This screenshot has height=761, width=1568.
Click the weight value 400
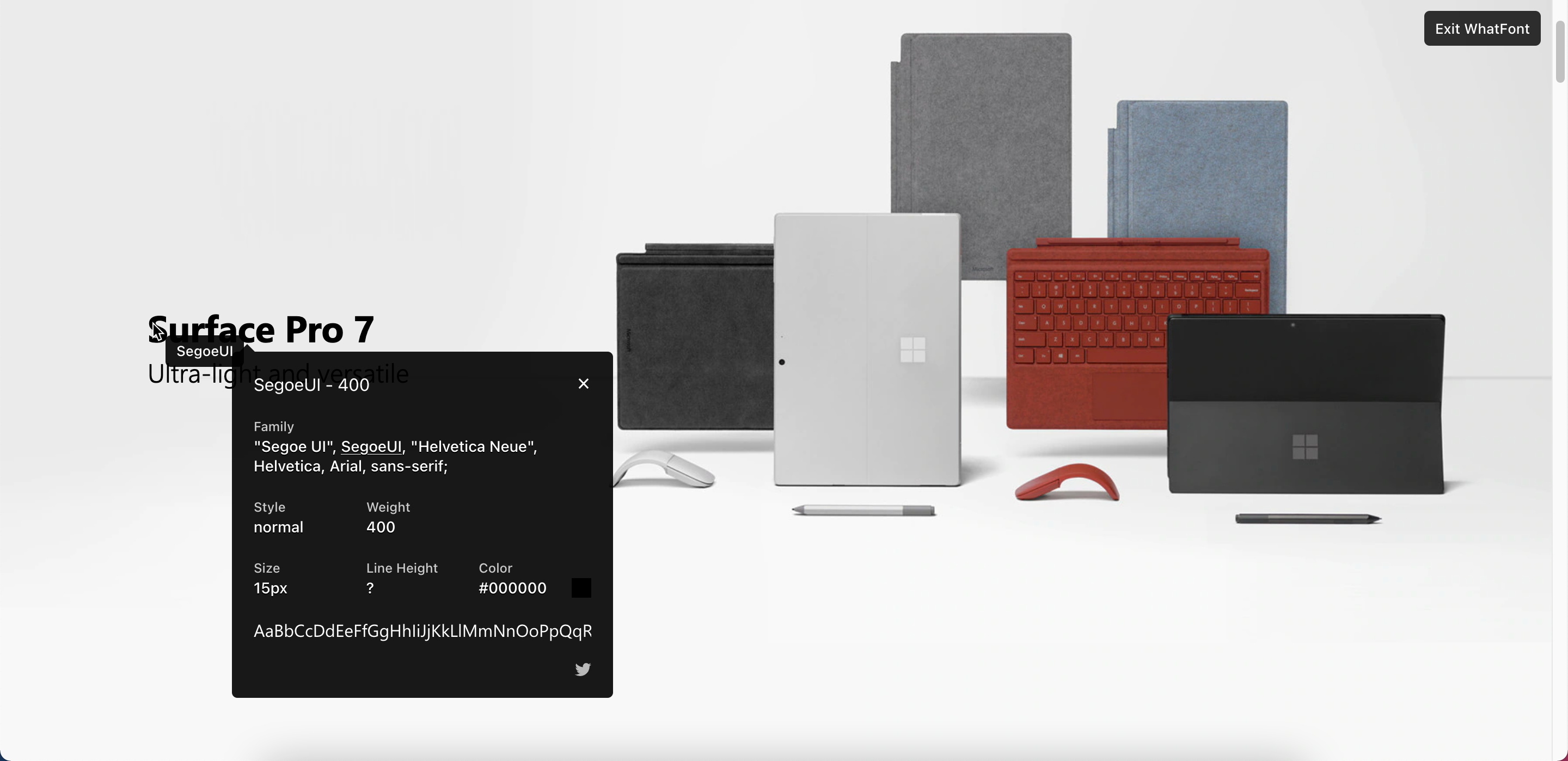tap(381, 527)
